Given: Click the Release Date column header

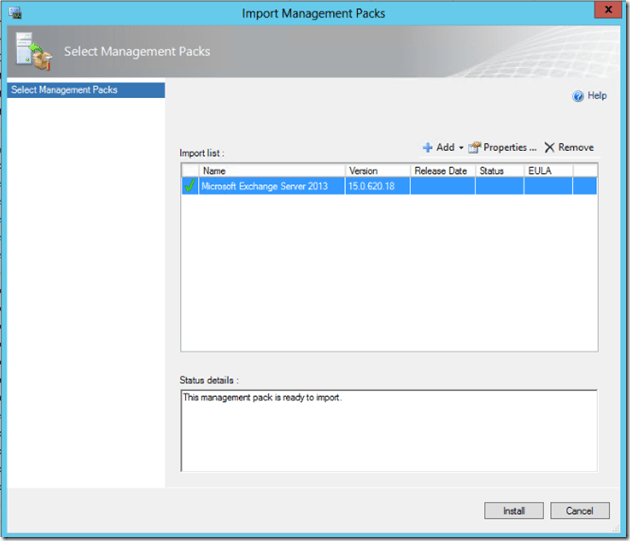Looking at the screenshot, I should [x=441, y=171].
